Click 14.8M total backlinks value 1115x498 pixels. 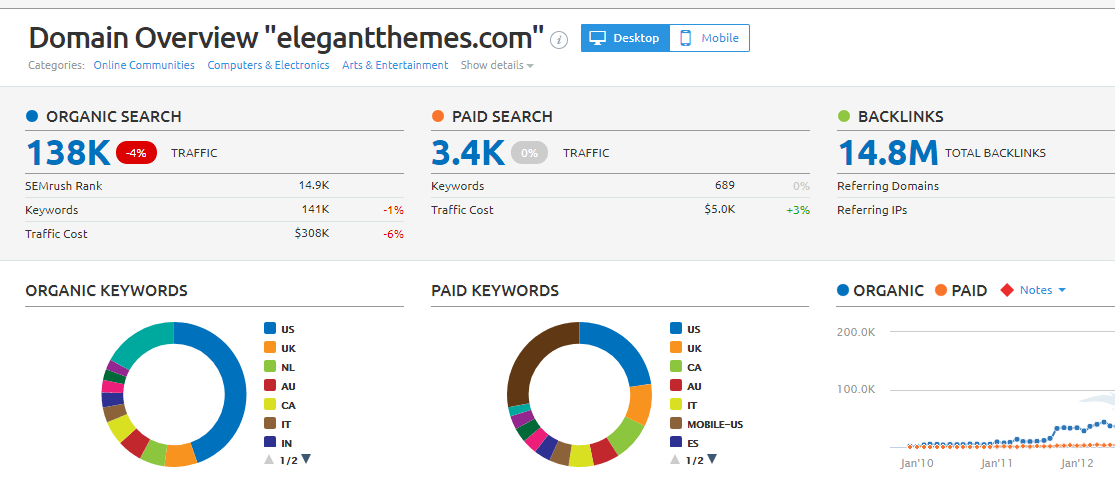point(888,153)
